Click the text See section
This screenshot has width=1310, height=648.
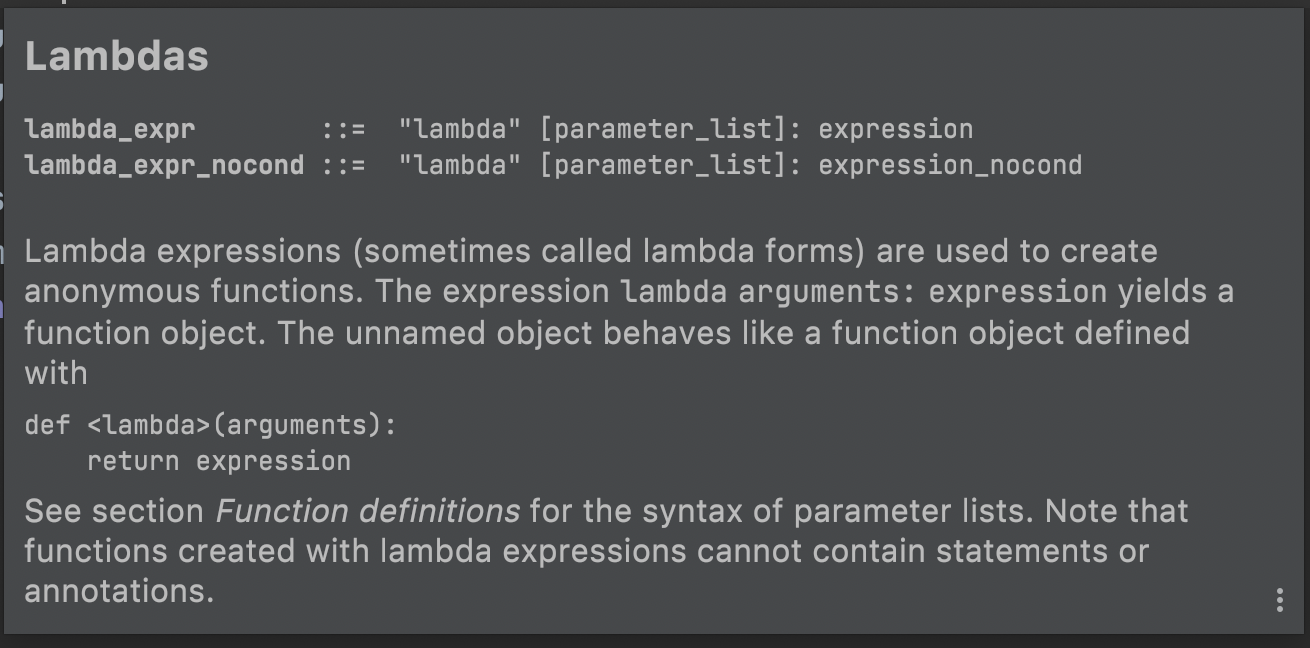coord(114,511)
